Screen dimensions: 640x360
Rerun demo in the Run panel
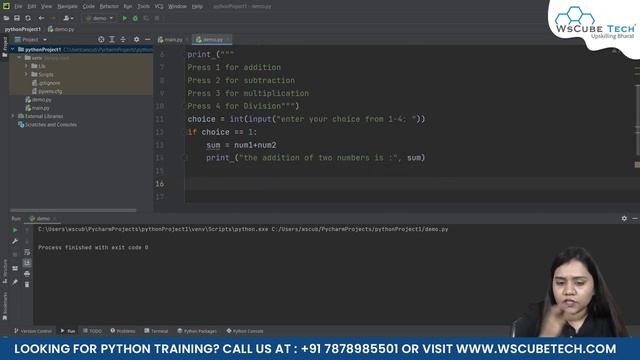tap(15, 230)
